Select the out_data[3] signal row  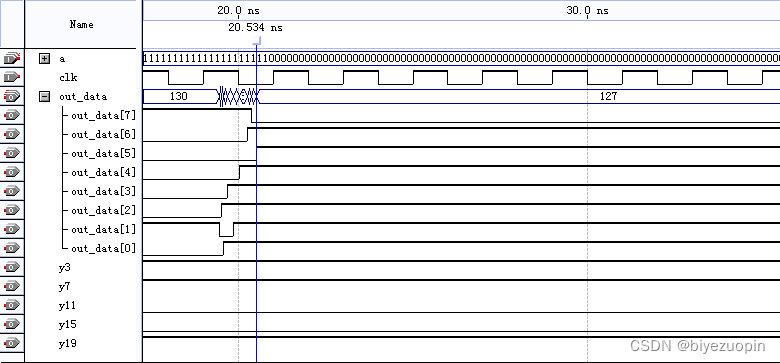pos(103,191)
